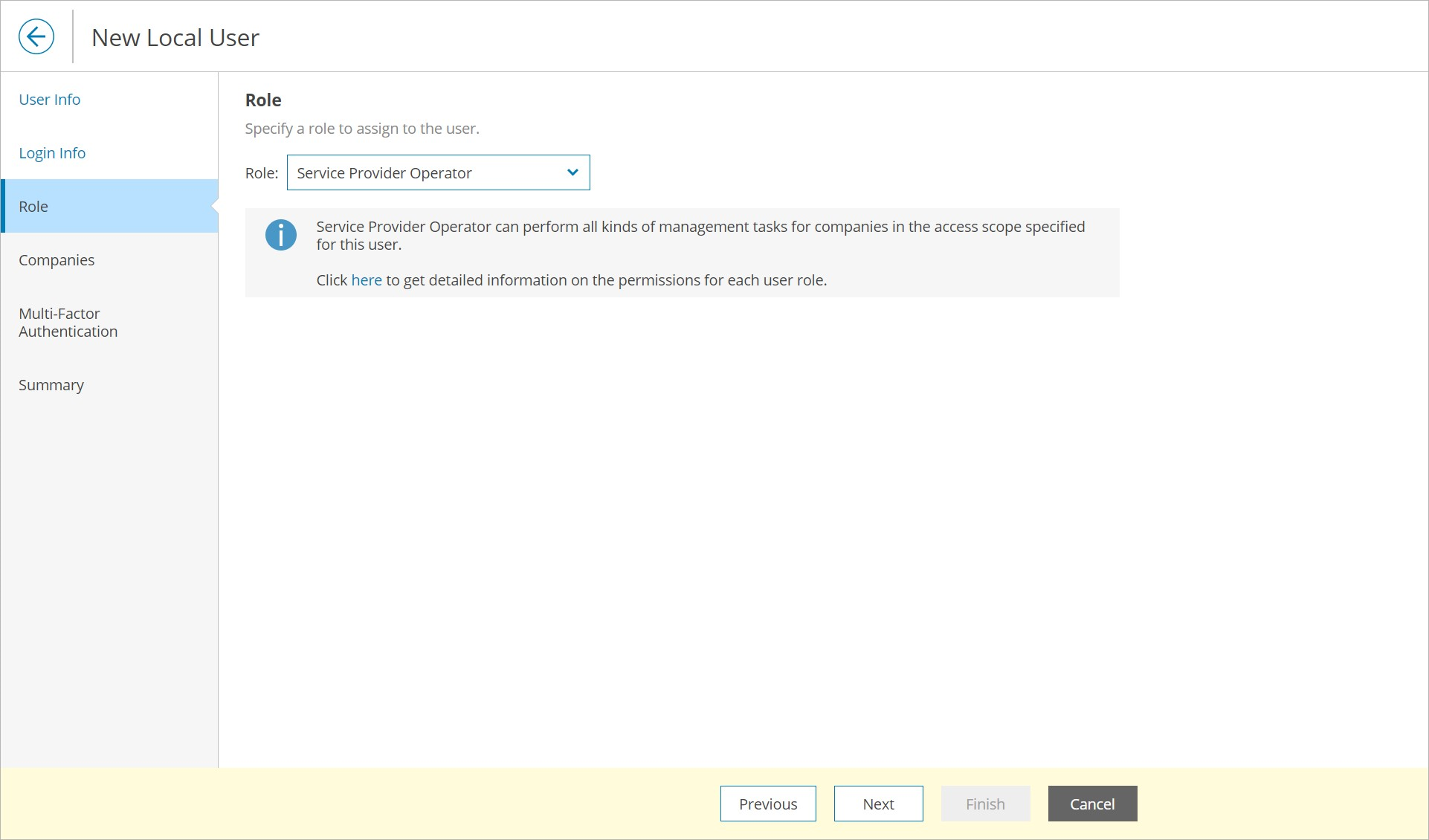This screenshot has width=1429, height=840.
Task: Open the Multi-Factor Authentication step
Action: tap(68, 323)
